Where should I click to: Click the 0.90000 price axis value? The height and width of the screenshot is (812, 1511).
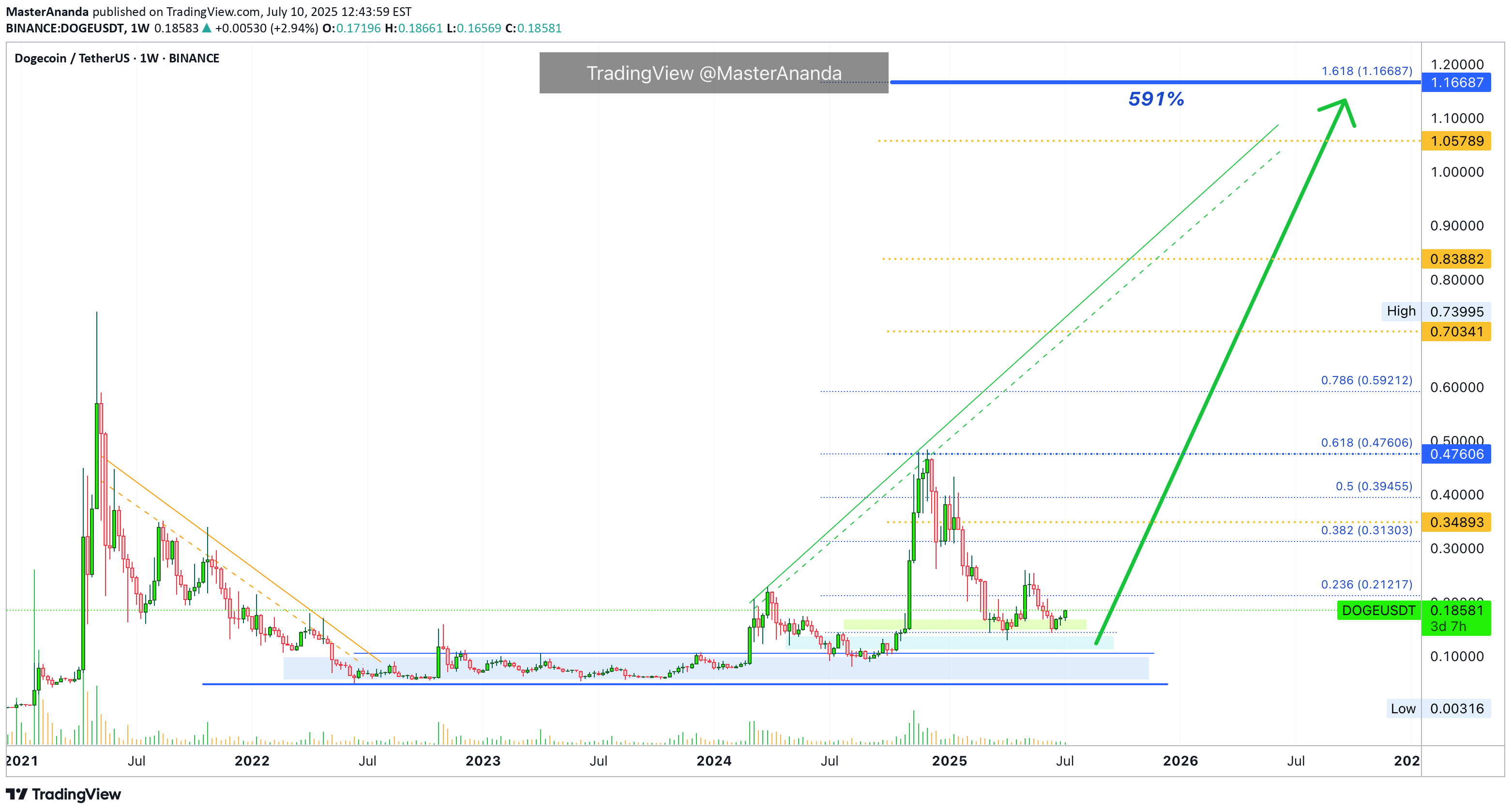pyautogui.click(x=1457, y=226)
